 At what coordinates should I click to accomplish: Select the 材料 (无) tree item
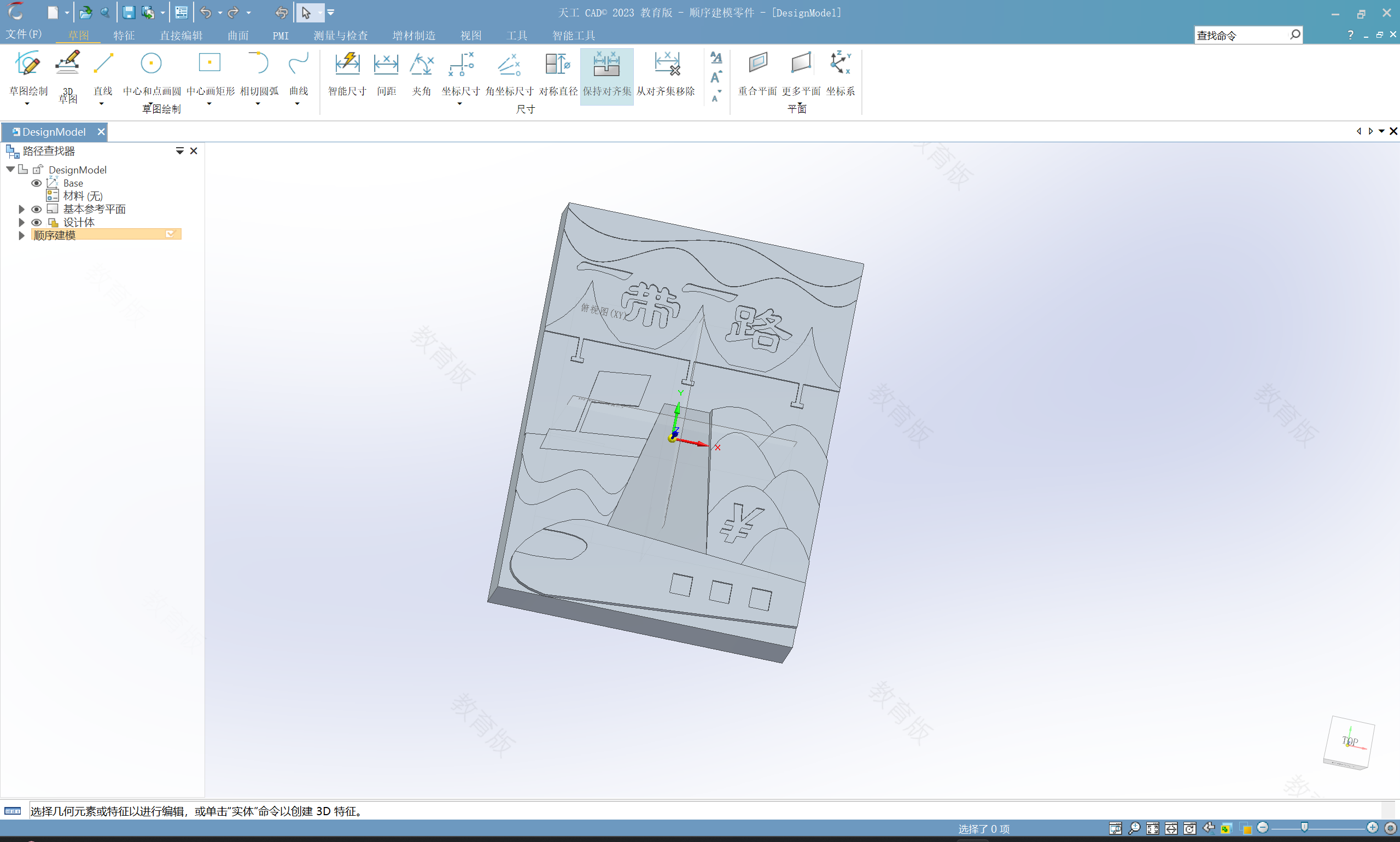tap(83, 196)
